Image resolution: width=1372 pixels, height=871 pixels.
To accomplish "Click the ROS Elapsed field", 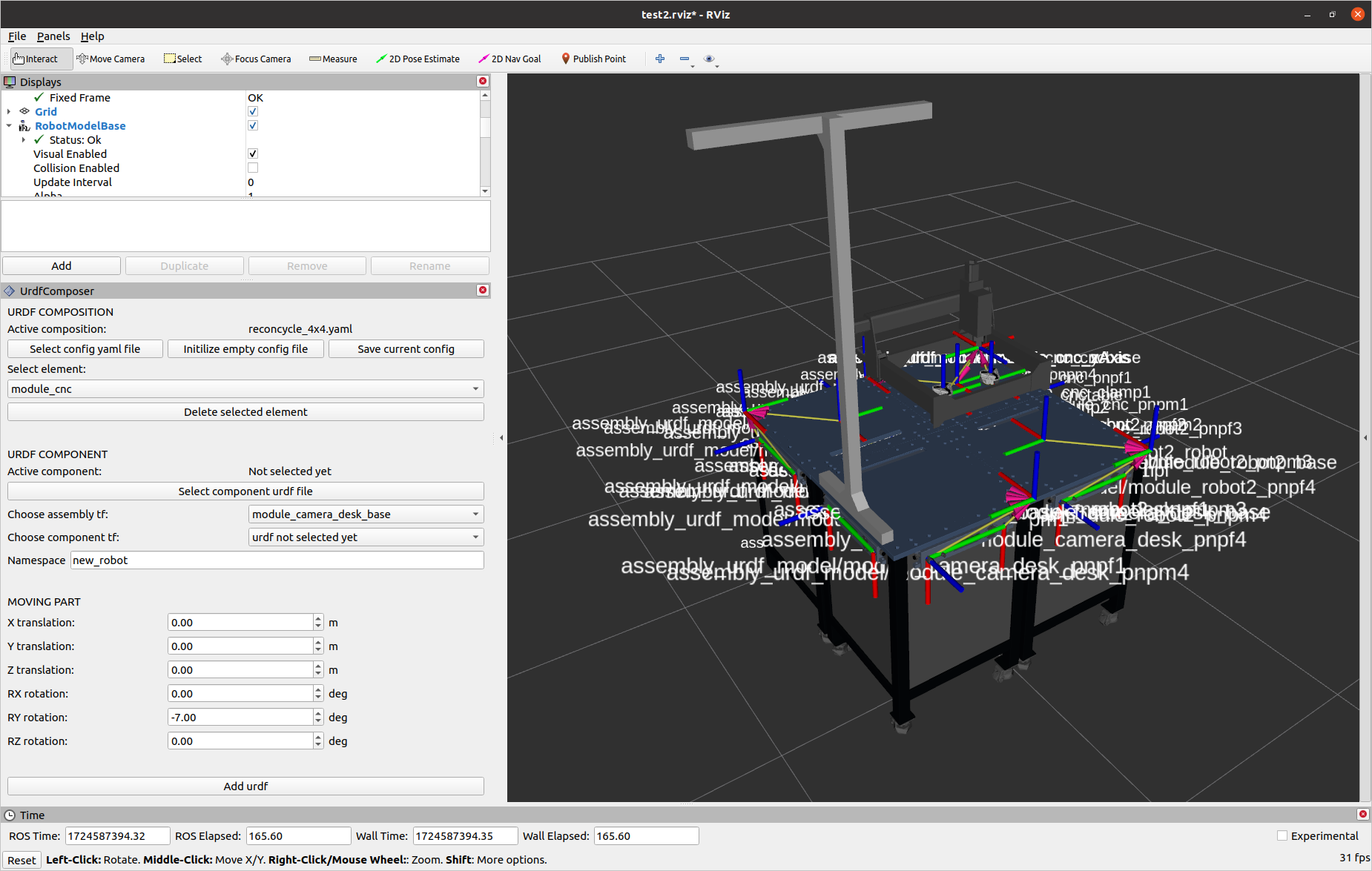I will [298, 835].
